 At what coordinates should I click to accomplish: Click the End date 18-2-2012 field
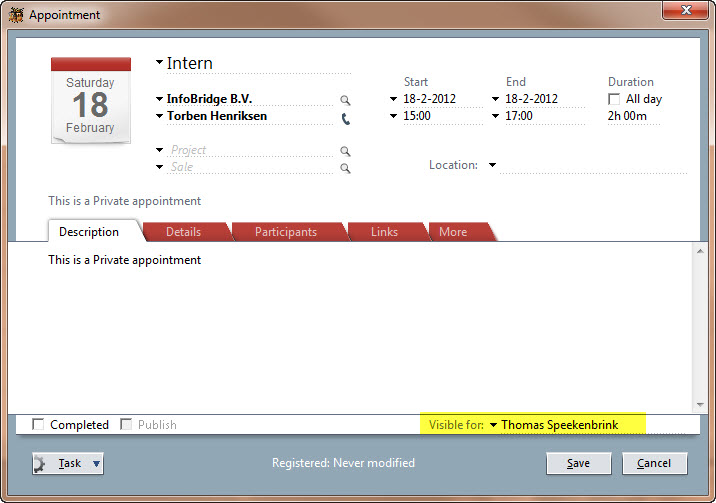coord(544,99)
